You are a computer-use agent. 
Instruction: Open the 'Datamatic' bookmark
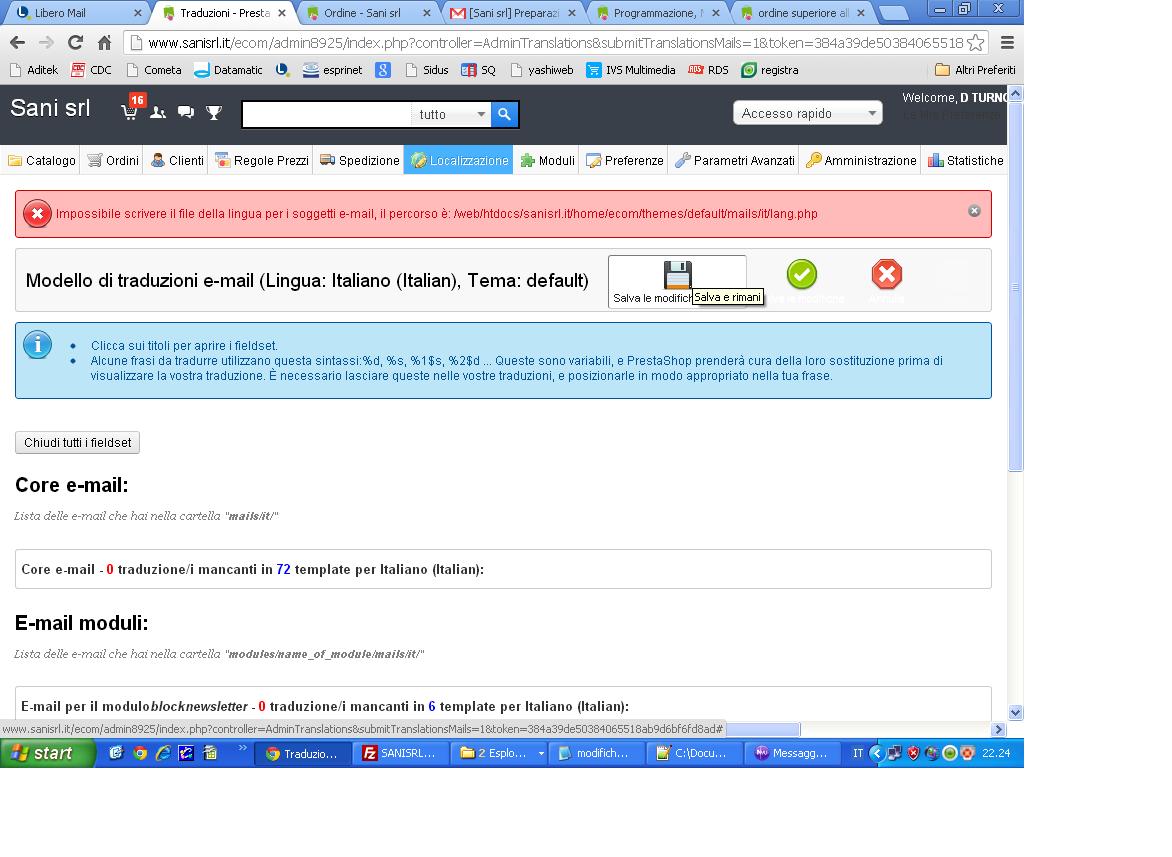(228, 69)
